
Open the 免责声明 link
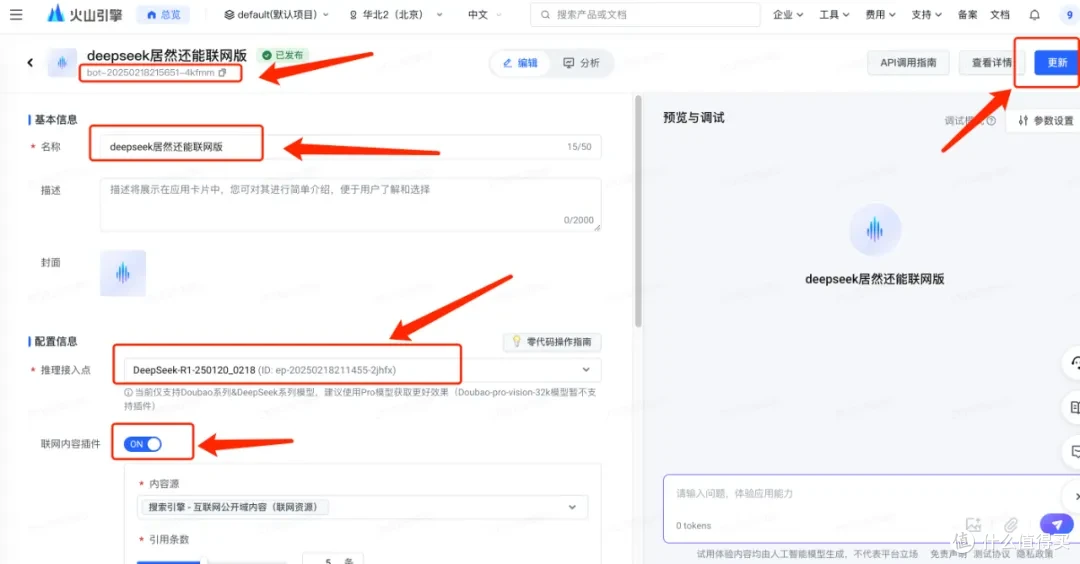point(948,554)
